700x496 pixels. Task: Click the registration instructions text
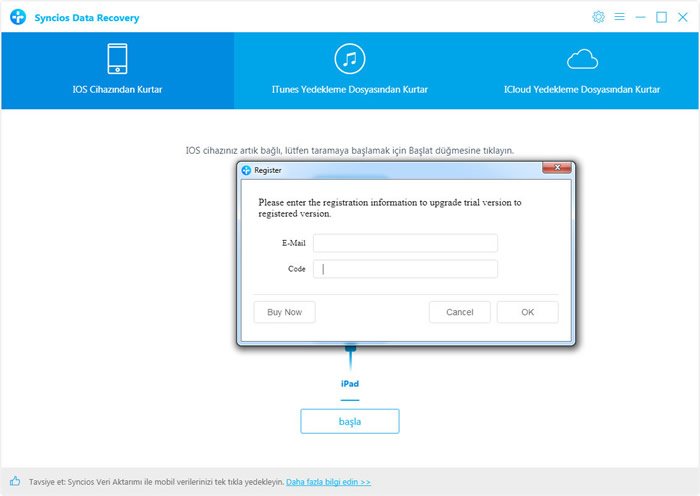(390, 208)
